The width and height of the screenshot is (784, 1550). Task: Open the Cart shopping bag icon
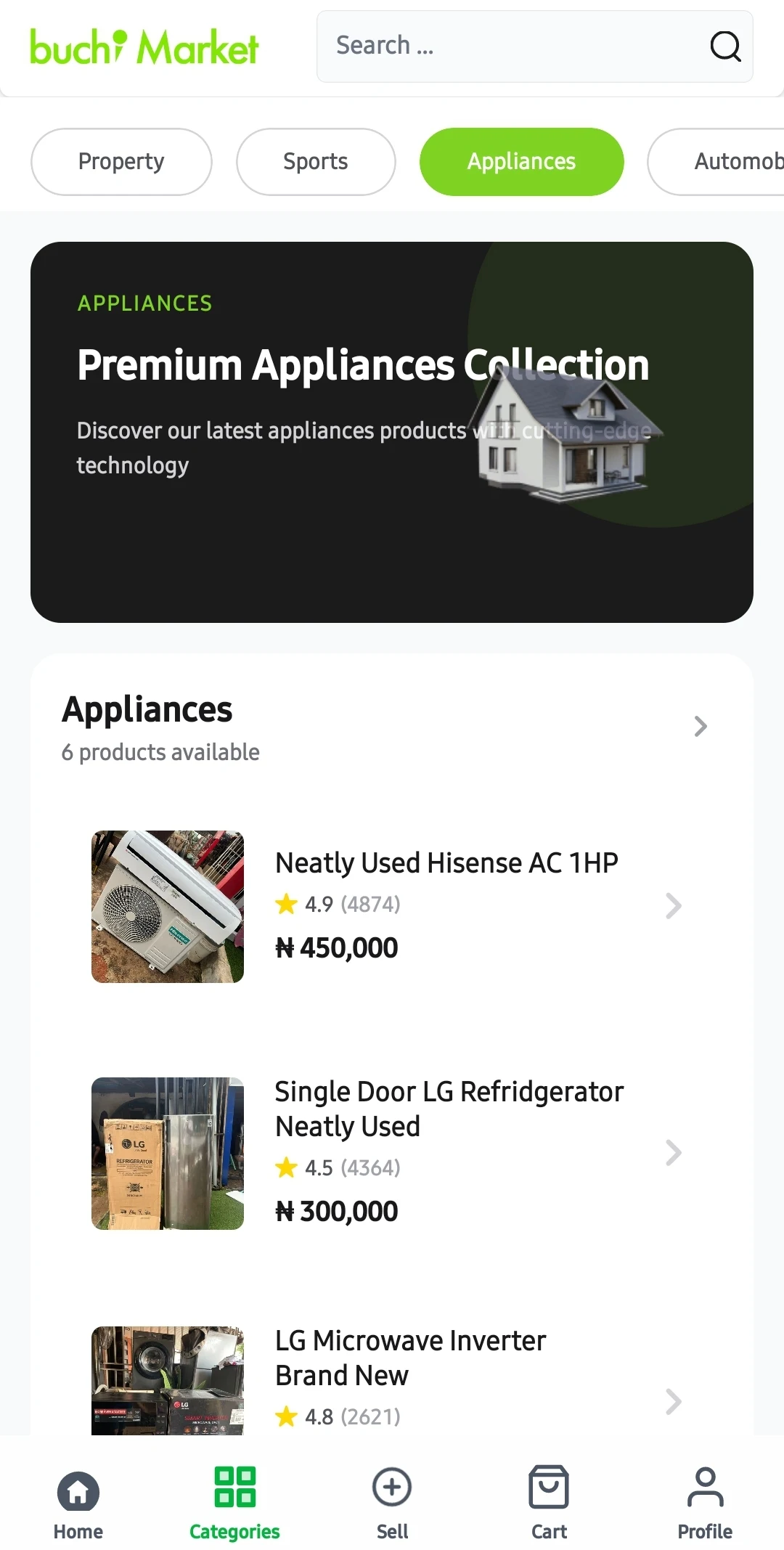pyautogui.click(x=549, y=1487)
